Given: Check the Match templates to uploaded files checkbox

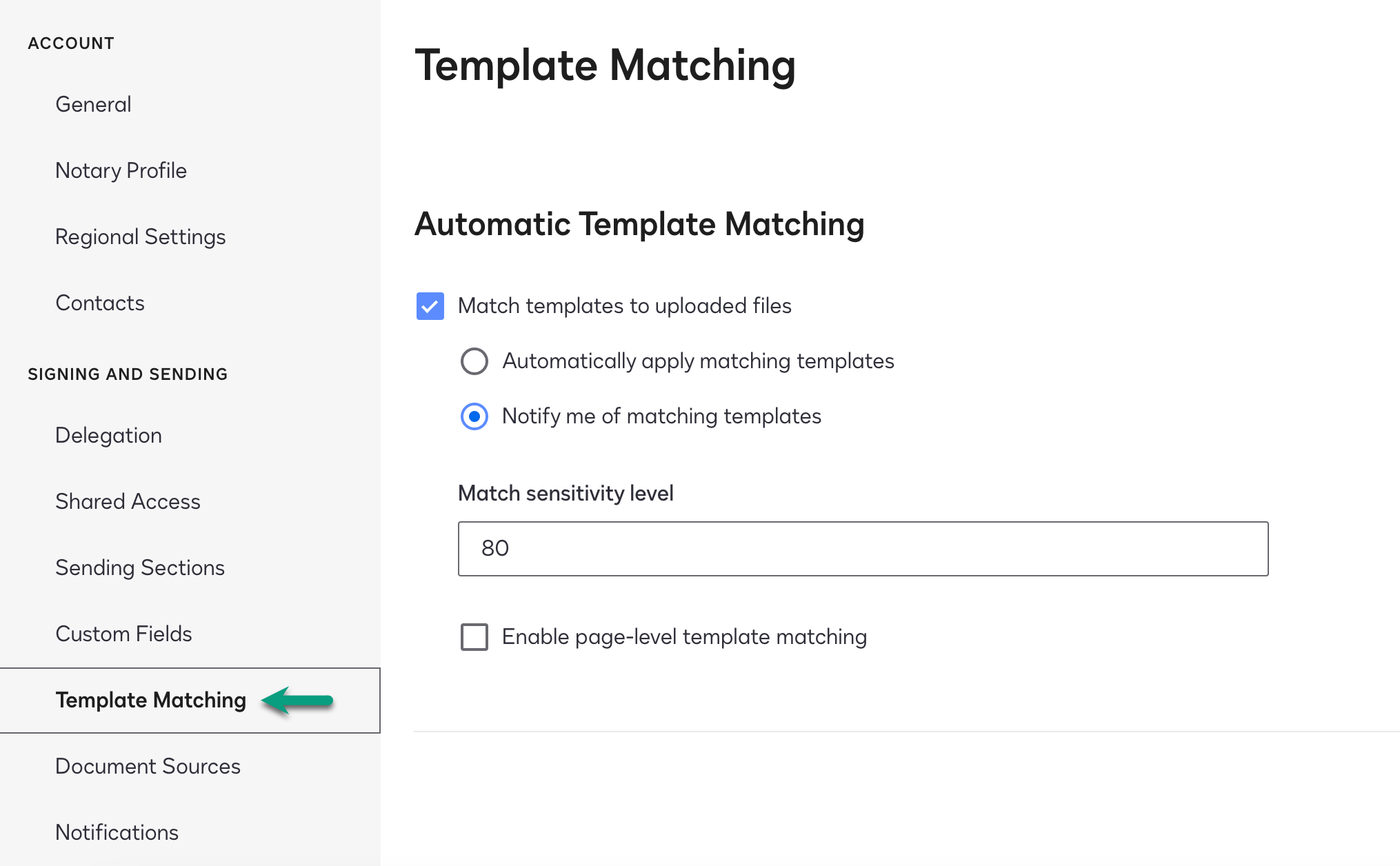Looking at the screenshot, I should click(429, 306).
